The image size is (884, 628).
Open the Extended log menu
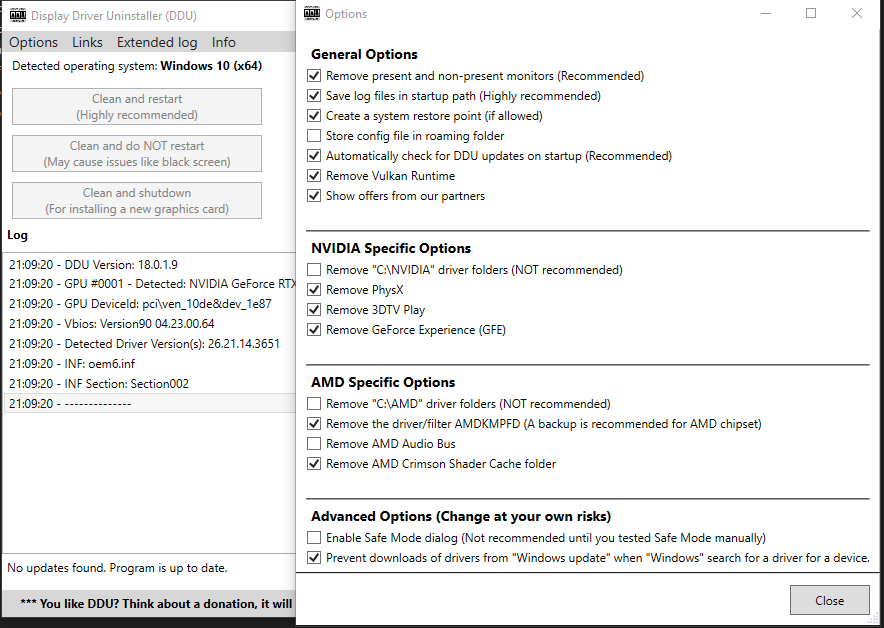157,42
